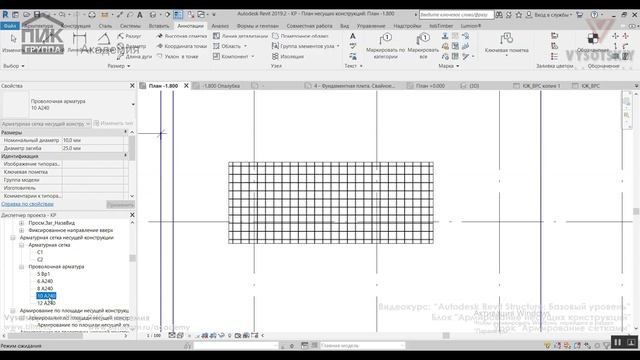
Task: Open Find/Replace in the Text panel
Action: 353,56
